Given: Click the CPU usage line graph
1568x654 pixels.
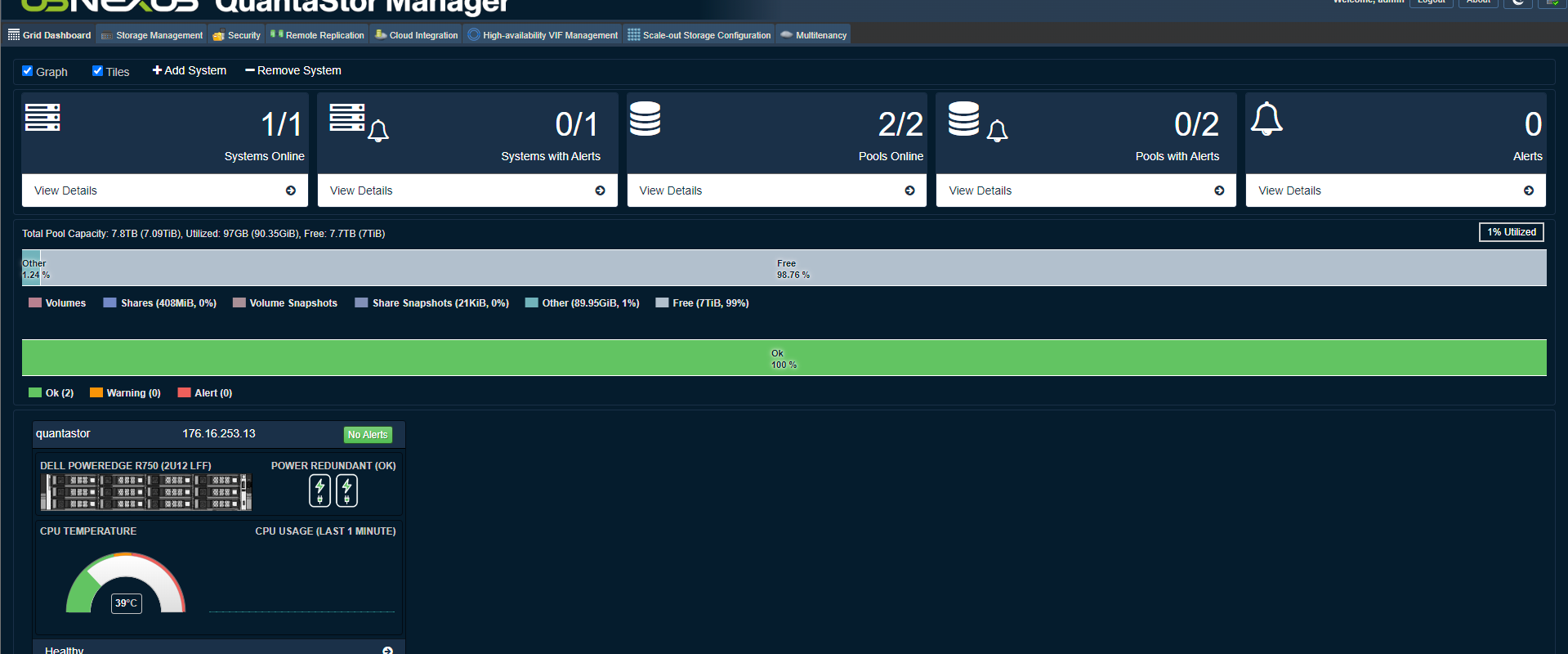Looking at the screenshot, I should (x=302, y=611).
